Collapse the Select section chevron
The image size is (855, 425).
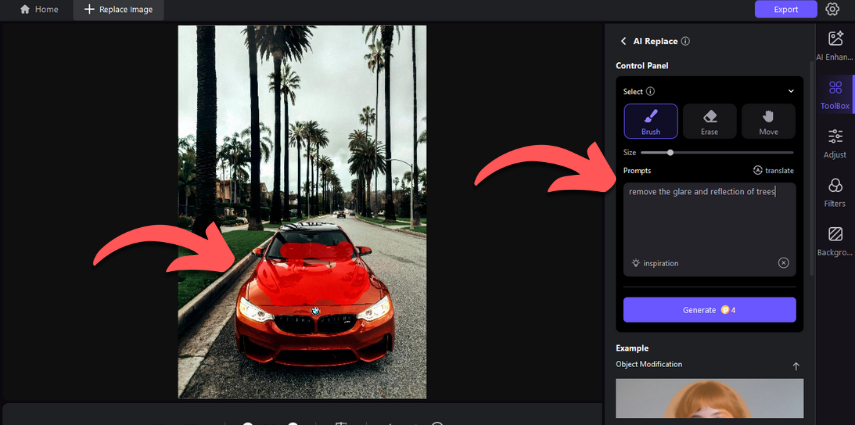tap(791, 92)
